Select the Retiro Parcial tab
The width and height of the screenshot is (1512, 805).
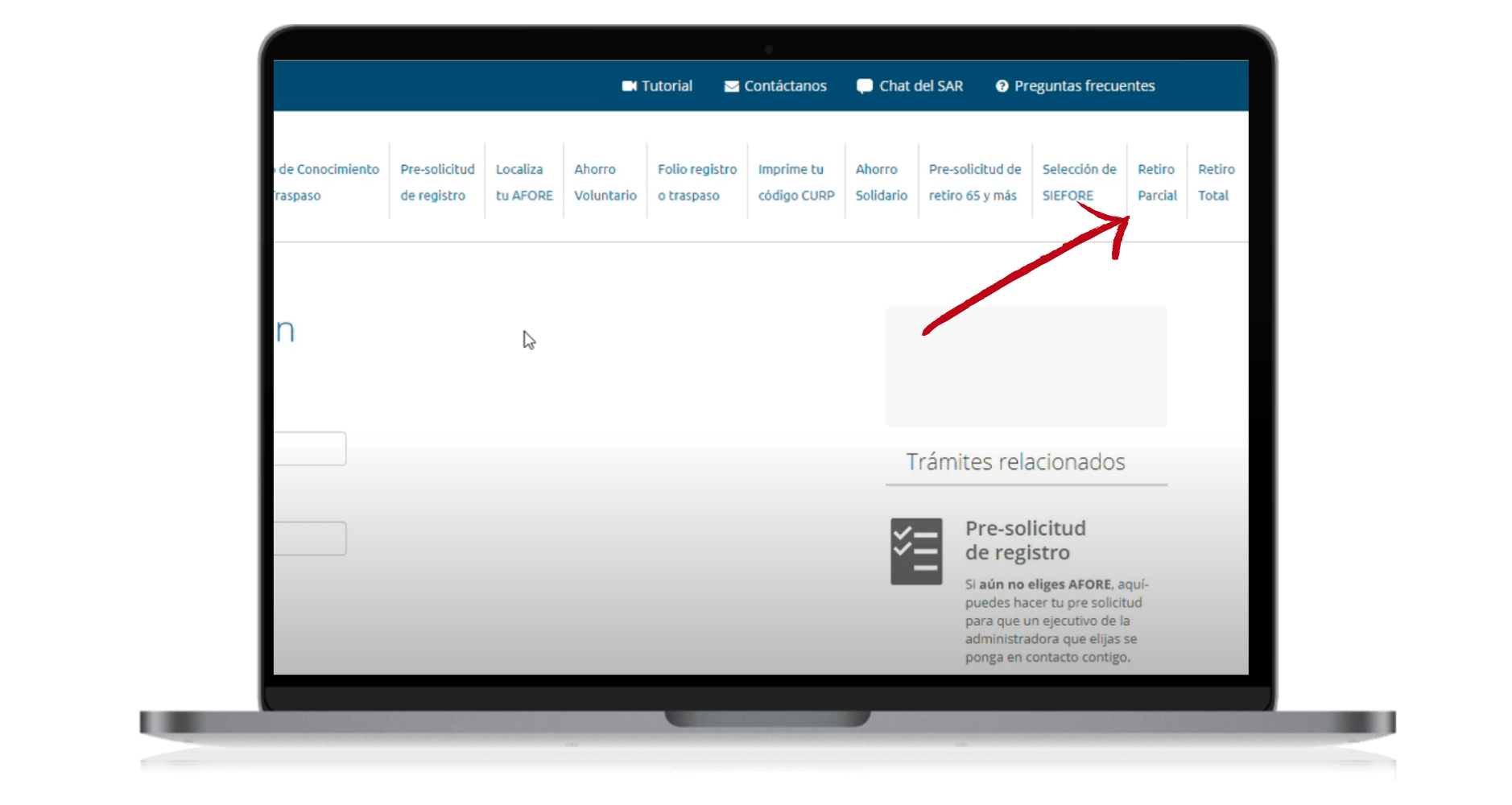(x=1156, y=182)
